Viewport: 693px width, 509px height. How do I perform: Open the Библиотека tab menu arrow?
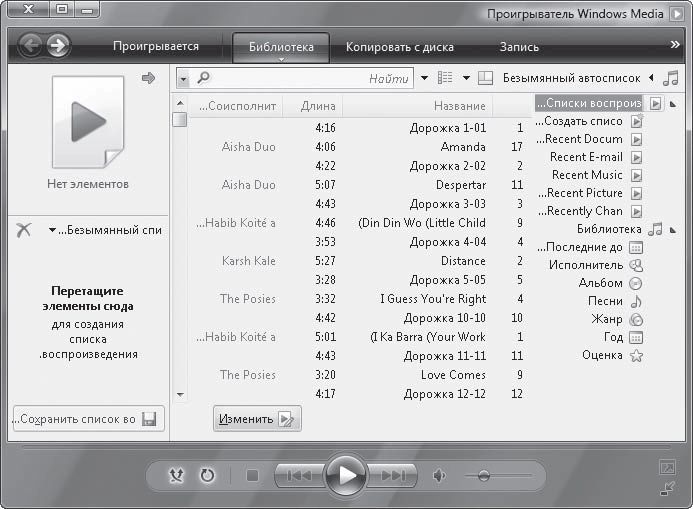pos(281,59)
